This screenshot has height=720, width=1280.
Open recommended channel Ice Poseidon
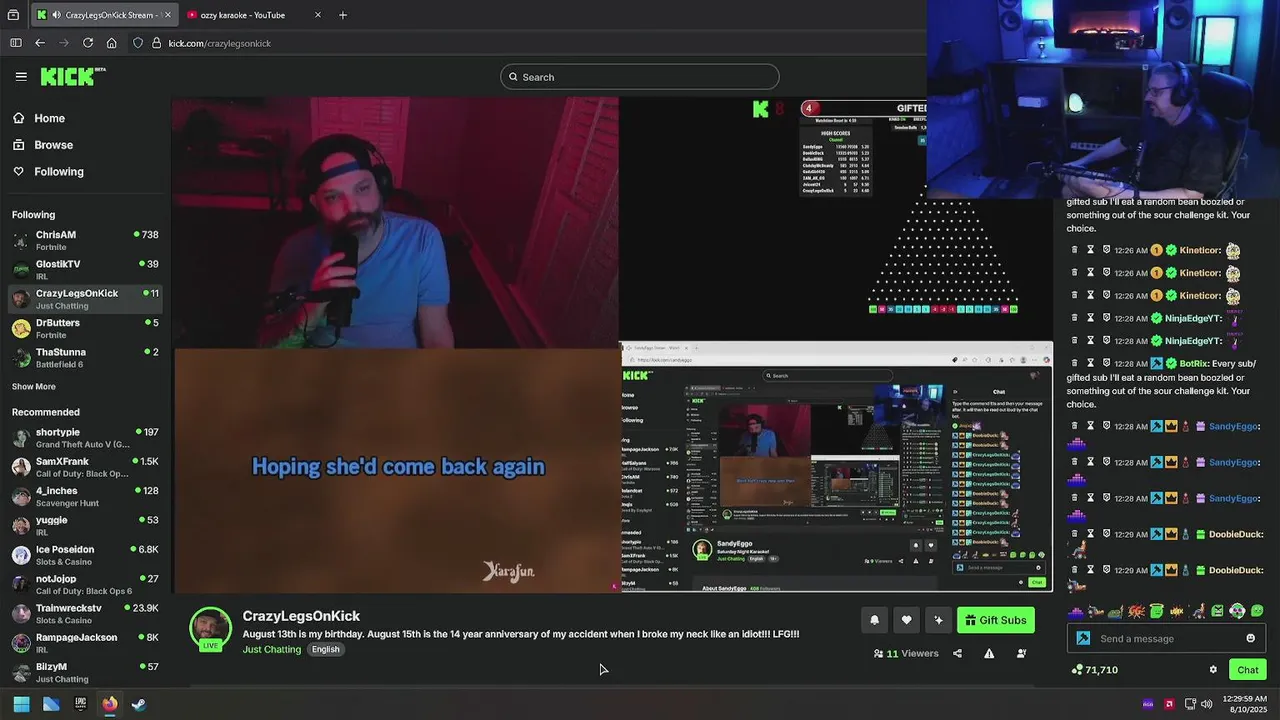tap(85, 555)
